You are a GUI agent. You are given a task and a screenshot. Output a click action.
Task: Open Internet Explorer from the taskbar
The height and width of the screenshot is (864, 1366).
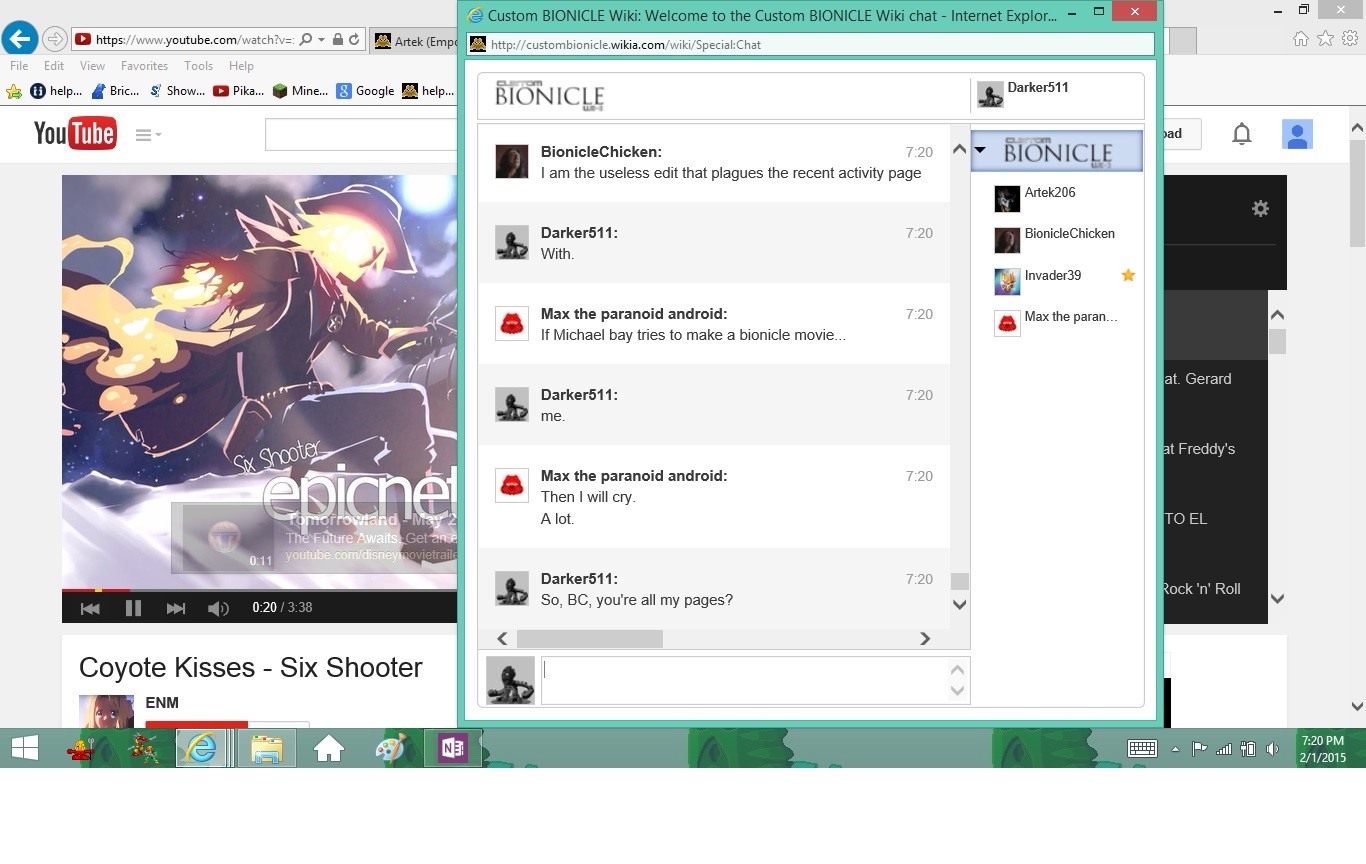tap(203, 748)
